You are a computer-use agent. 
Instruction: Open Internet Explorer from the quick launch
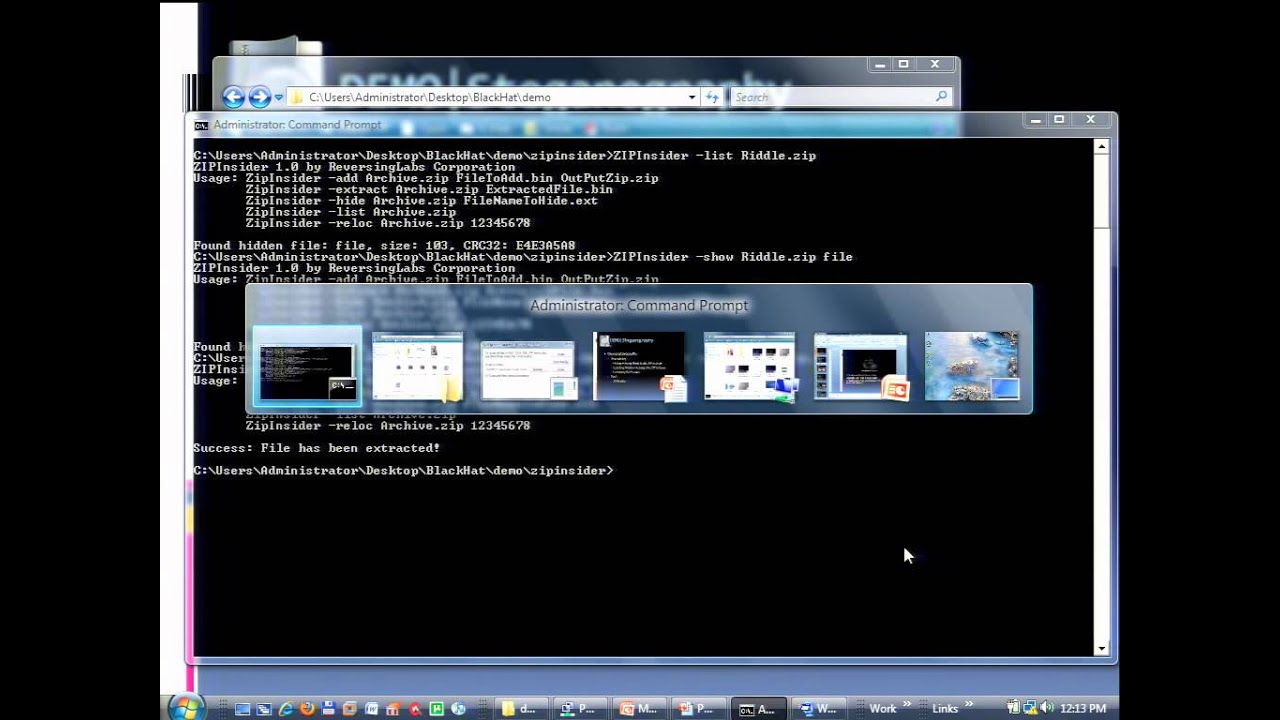tap(286, 708)
